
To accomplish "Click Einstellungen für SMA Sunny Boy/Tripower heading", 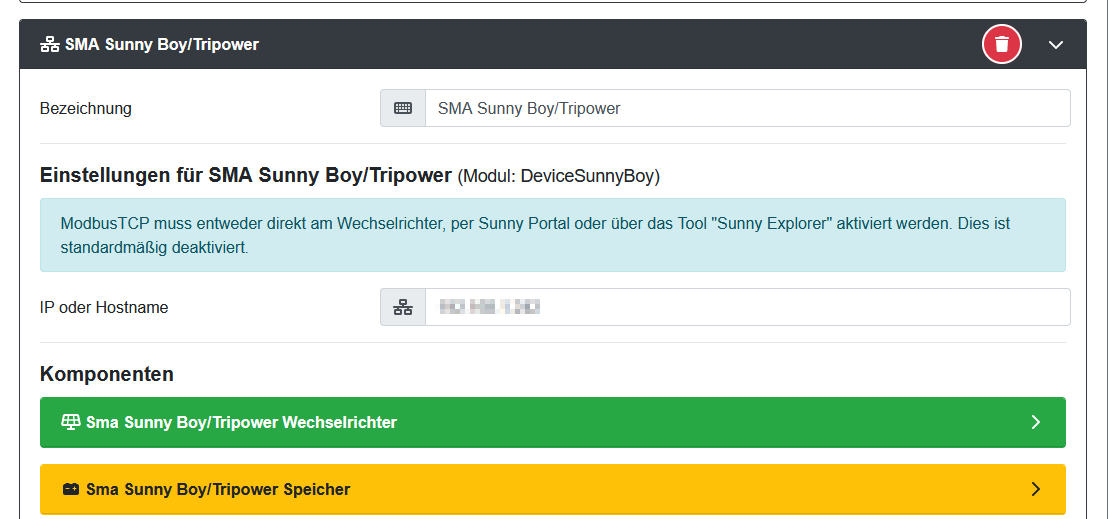I will click(x=246, y=175).
